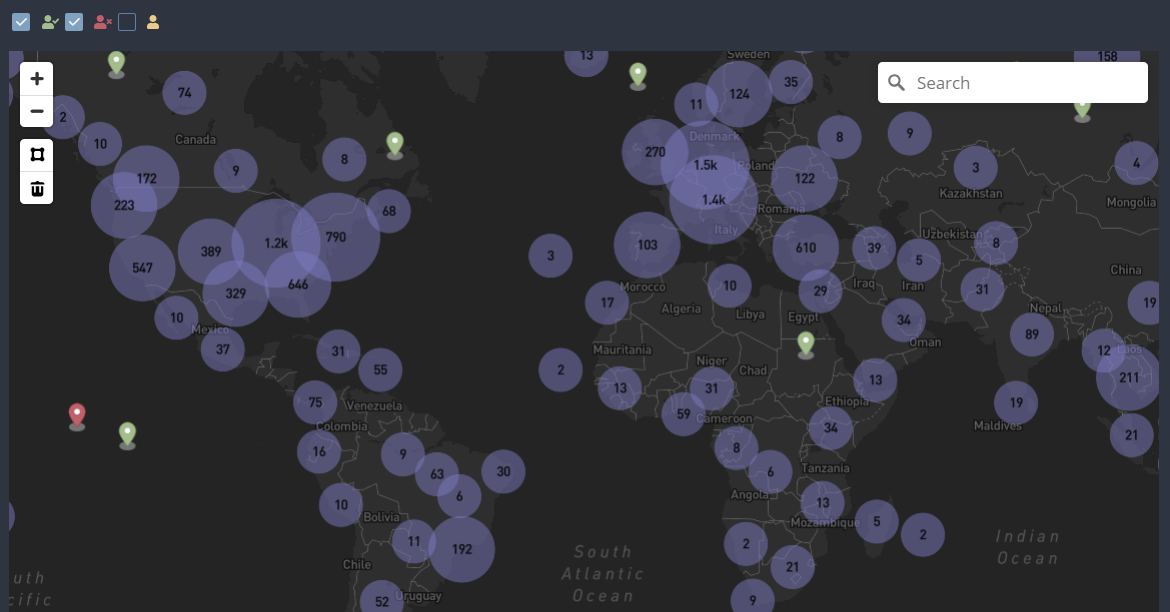Expand the 790 cluster over eastern Canada
1170x612 pixels.
pyautogui.click(x=334, y=236)
